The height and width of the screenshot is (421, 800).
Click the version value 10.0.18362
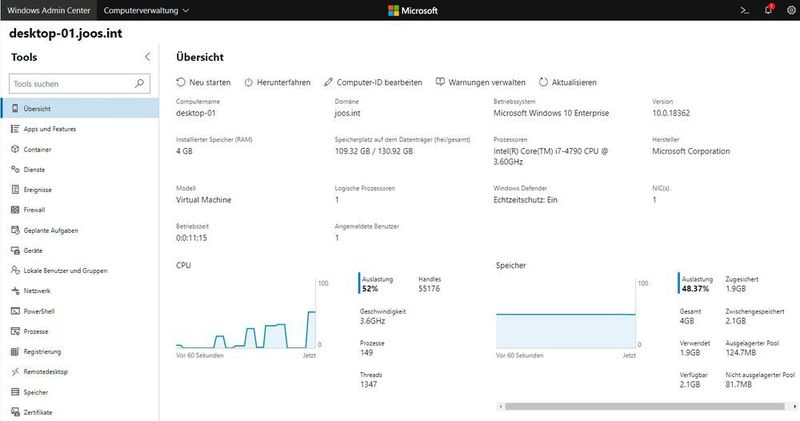coord(671,113)
